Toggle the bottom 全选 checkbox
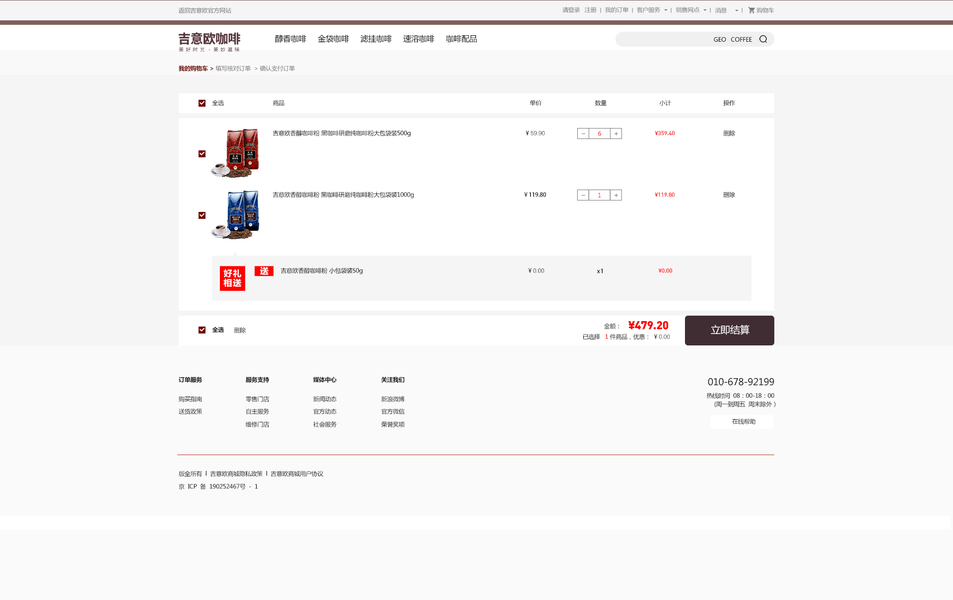The height and width of the screenshot is (600, 953). pos(202,330)
